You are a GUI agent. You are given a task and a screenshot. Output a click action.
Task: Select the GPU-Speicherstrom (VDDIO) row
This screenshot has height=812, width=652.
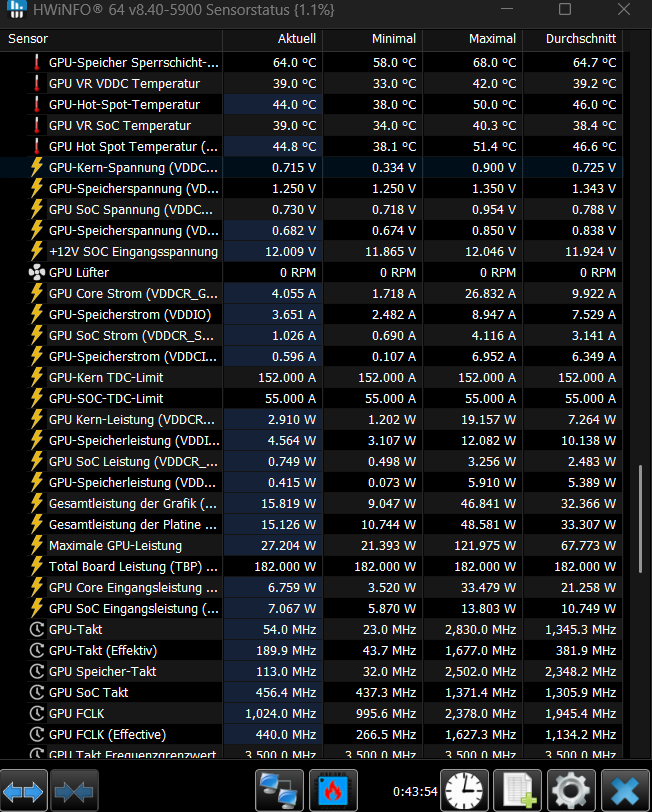pos(311,314)
